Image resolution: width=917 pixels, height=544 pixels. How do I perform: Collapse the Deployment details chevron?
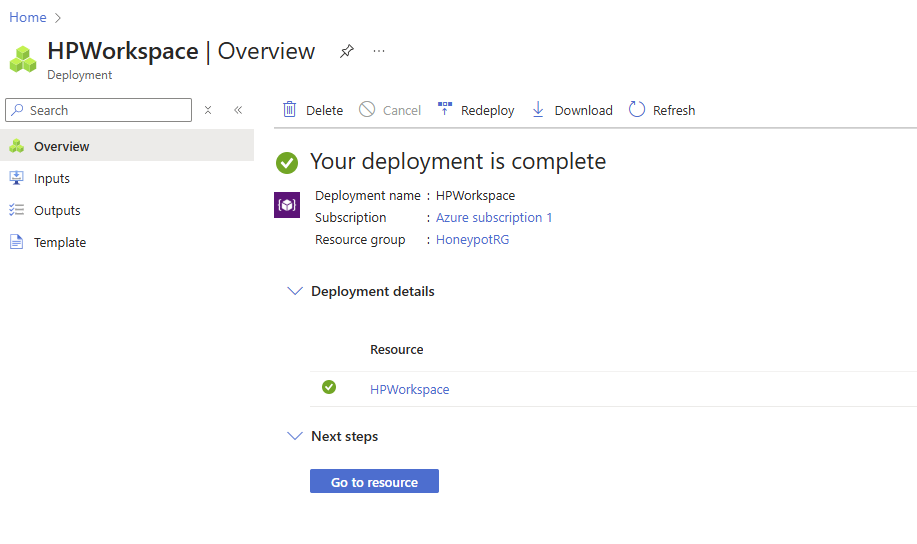pyautogui.click(x=295, y=291)
